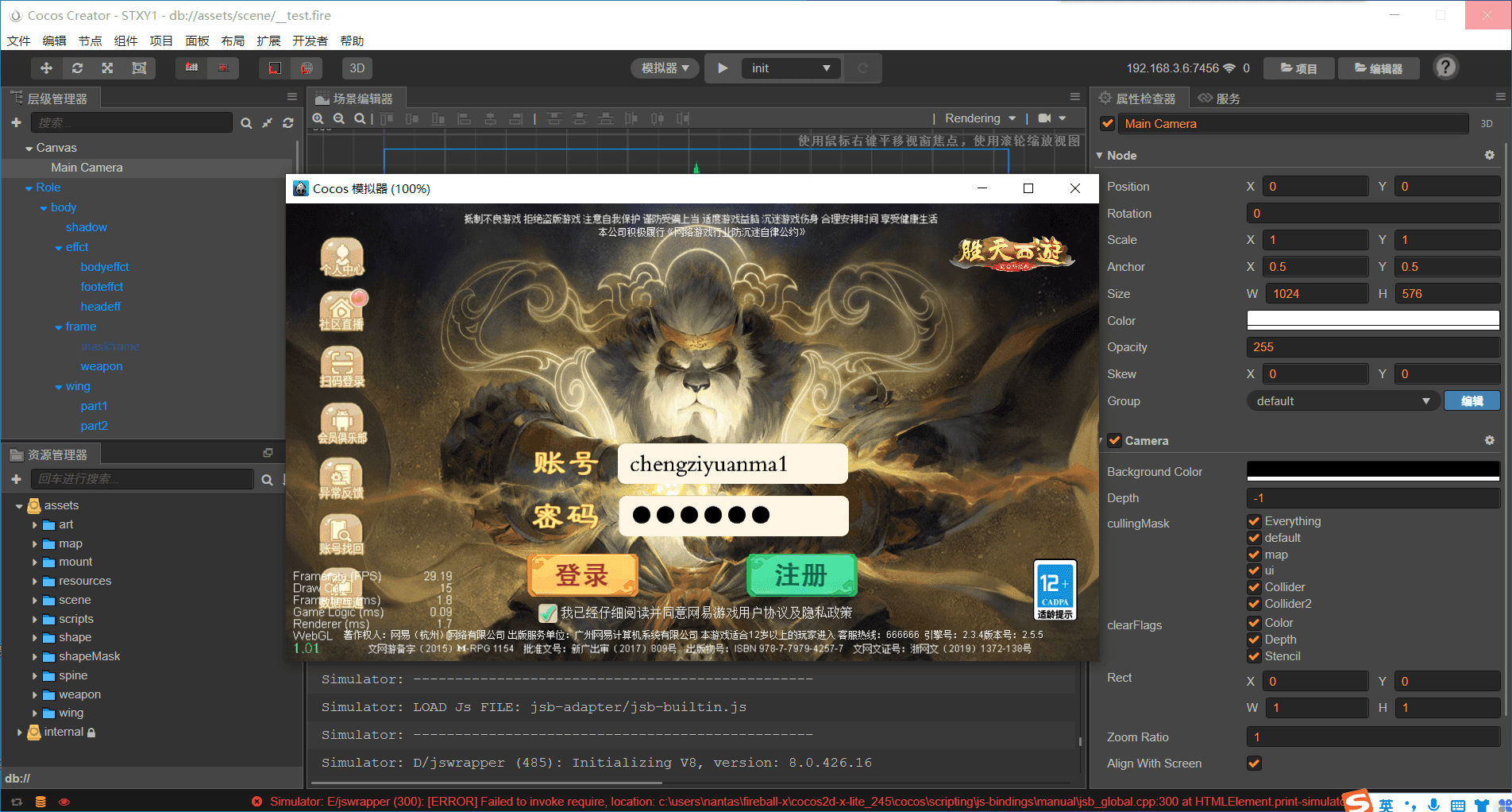Open Node component gear settings
This screenshot has height=812, width=1512.
[x=1490, y=156]
